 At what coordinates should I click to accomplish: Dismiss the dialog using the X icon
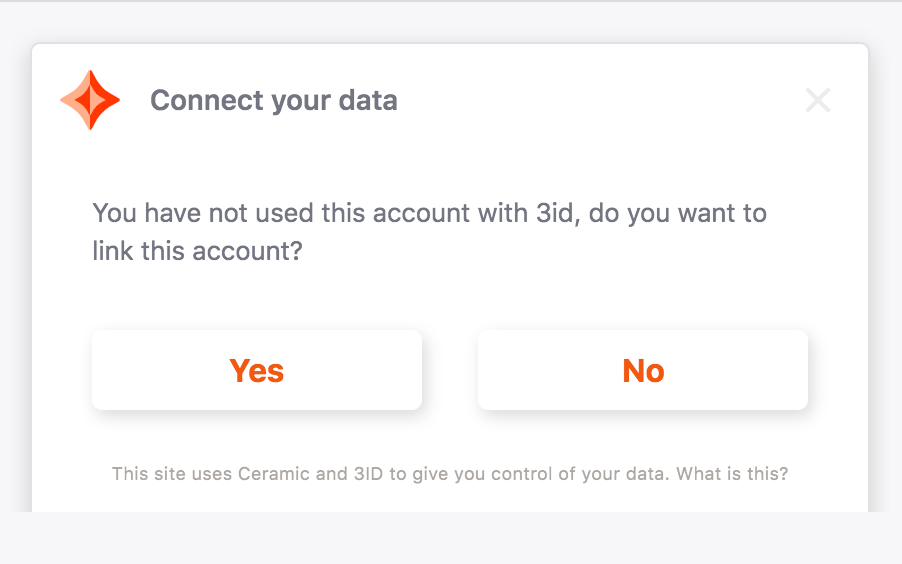[x=818, y=100]
